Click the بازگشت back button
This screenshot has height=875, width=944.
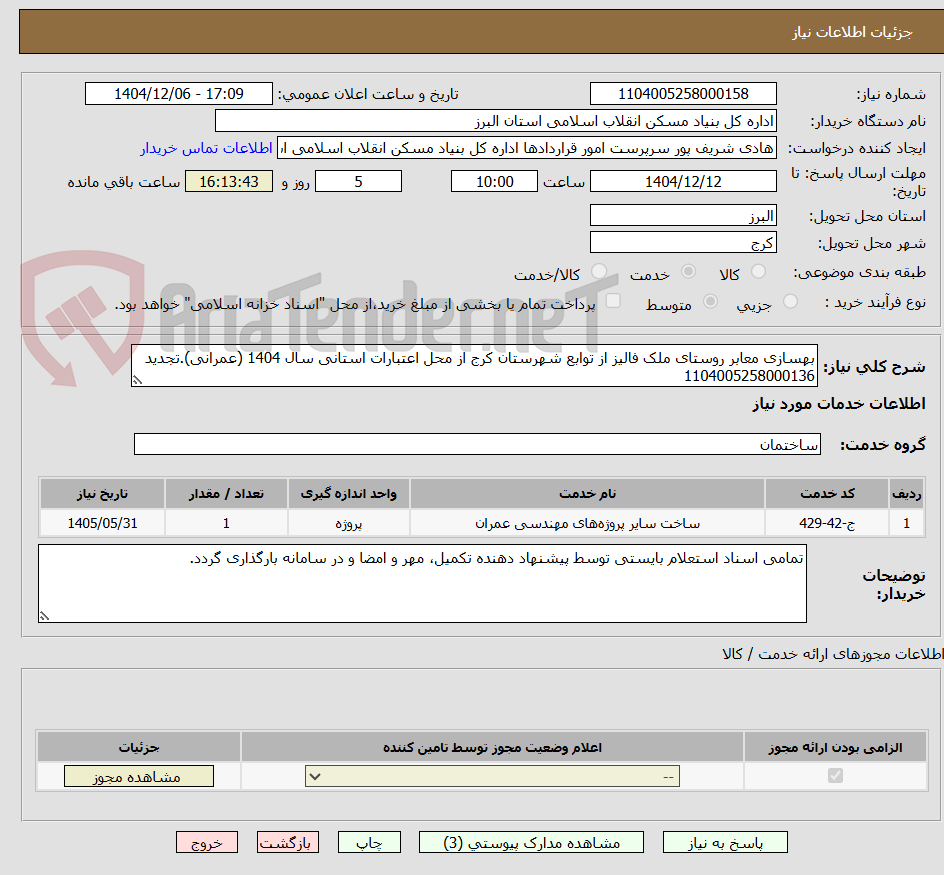pyautogui.click(x=288, y=842)
